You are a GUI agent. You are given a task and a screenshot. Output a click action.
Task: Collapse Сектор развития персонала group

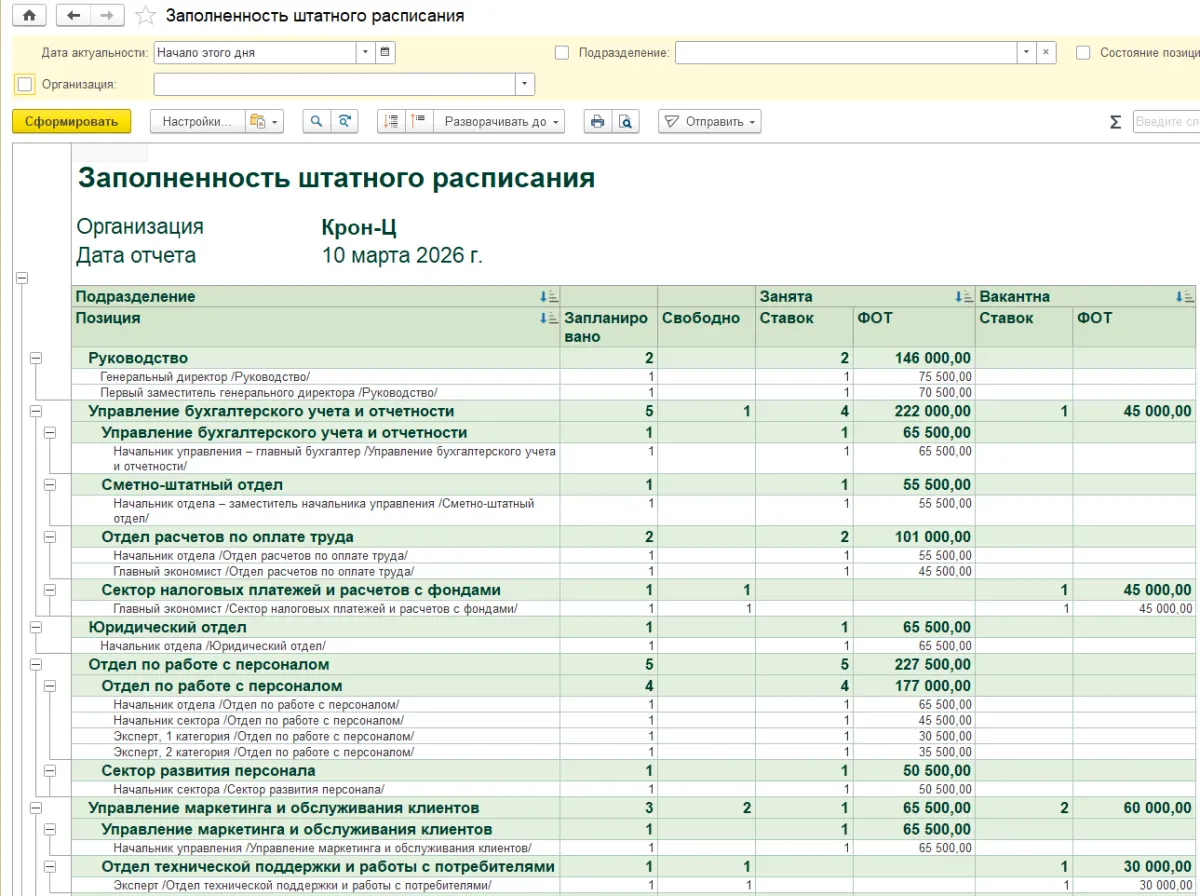click(x=50, y=770)
